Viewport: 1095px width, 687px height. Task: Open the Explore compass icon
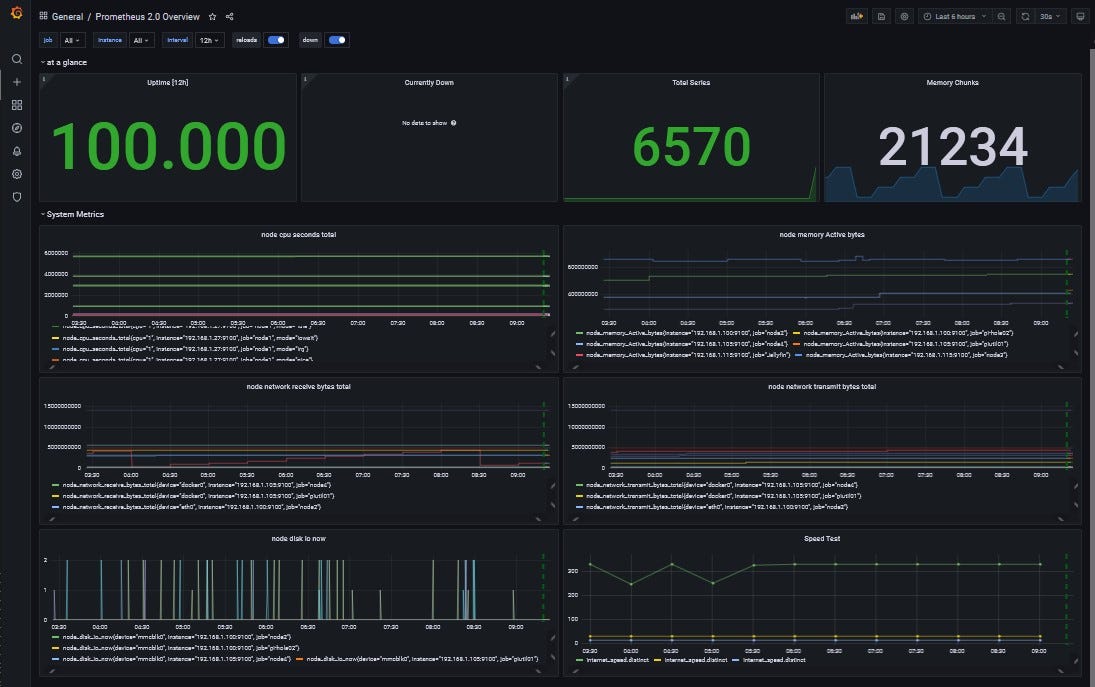[x=17, y=128]
